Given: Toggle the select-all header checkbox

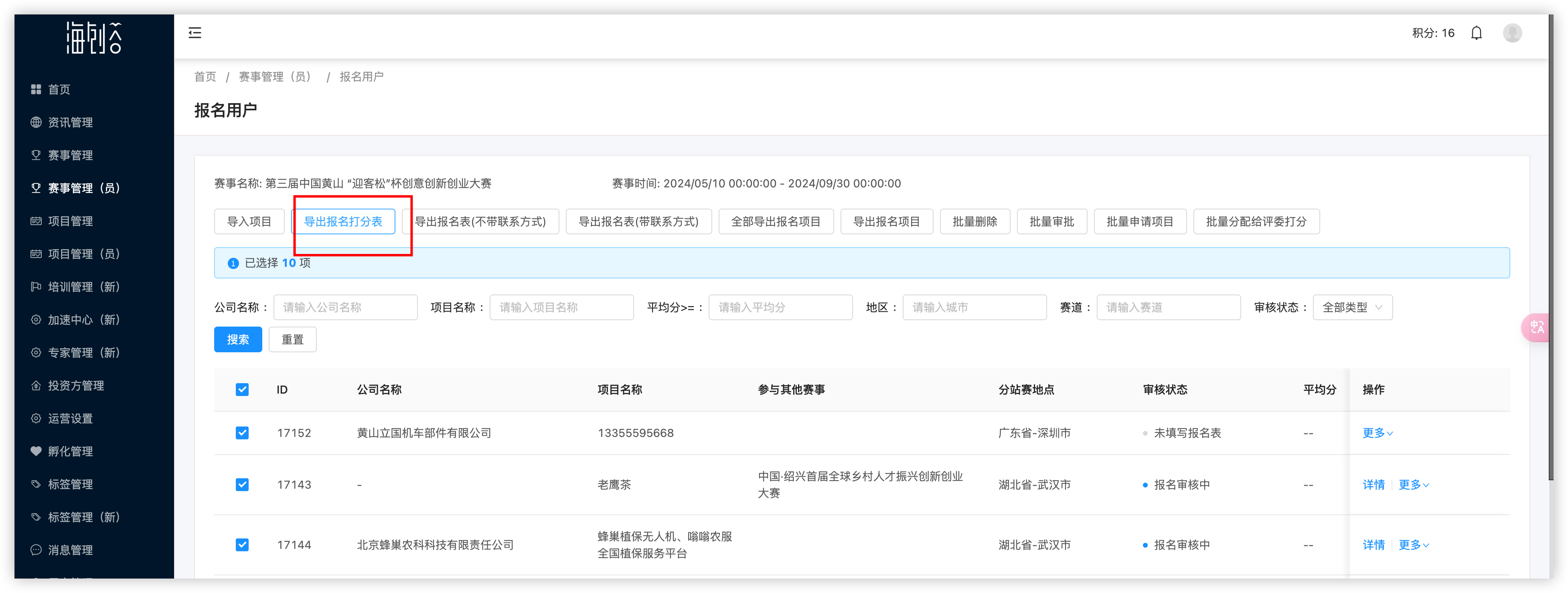Looking at the screenshot, I should [242, 390].
